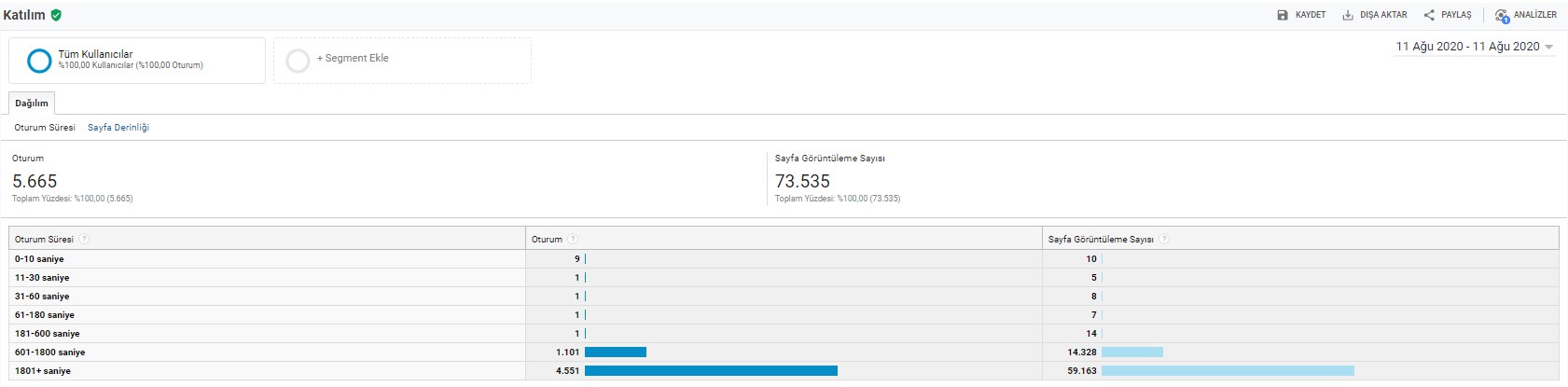Click the share (Paylaş) icon
This screenshot has height=387, width=1568.
[1429, 15]
